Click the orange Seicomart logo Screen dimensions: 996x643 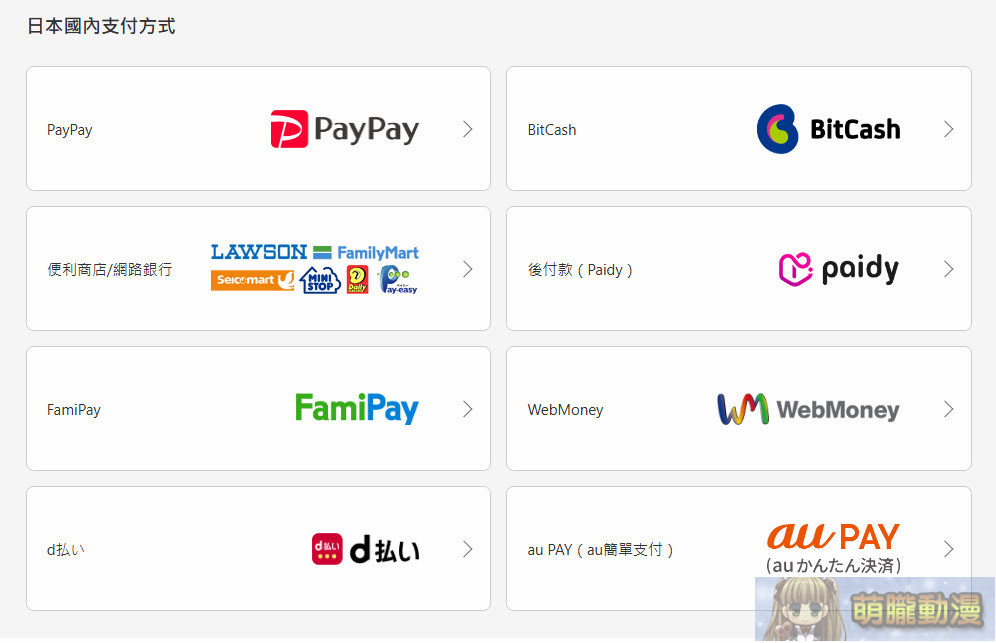(x=253, y=280)
